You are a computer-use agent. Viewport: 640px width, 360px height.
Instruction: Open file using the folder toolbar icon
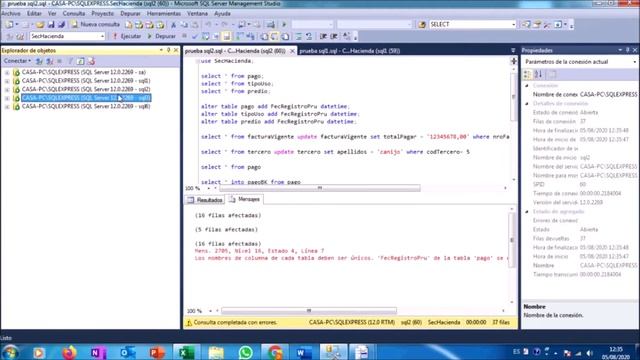coord(40,24)
